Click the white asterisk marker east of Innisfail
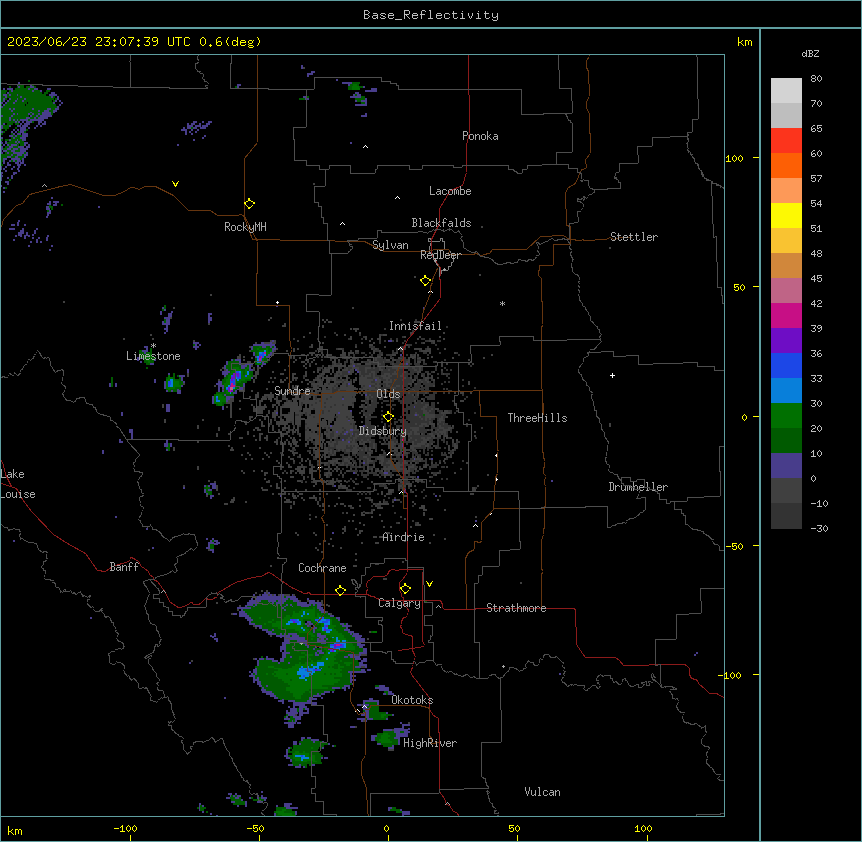The image size is (862, 842). tap(502, 303)
